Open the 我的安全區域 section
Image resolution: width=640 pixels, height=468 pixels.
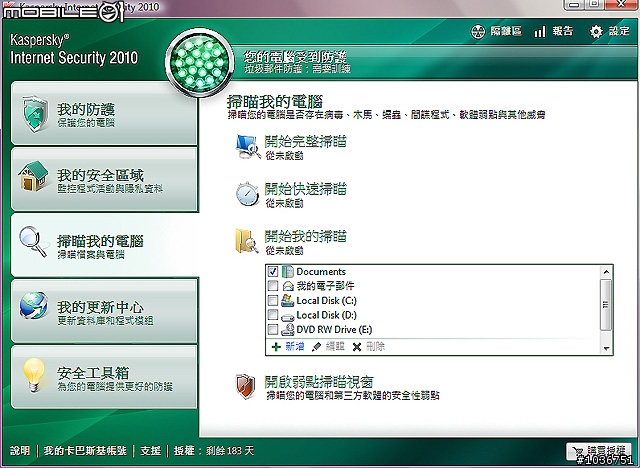coord(104,180)
